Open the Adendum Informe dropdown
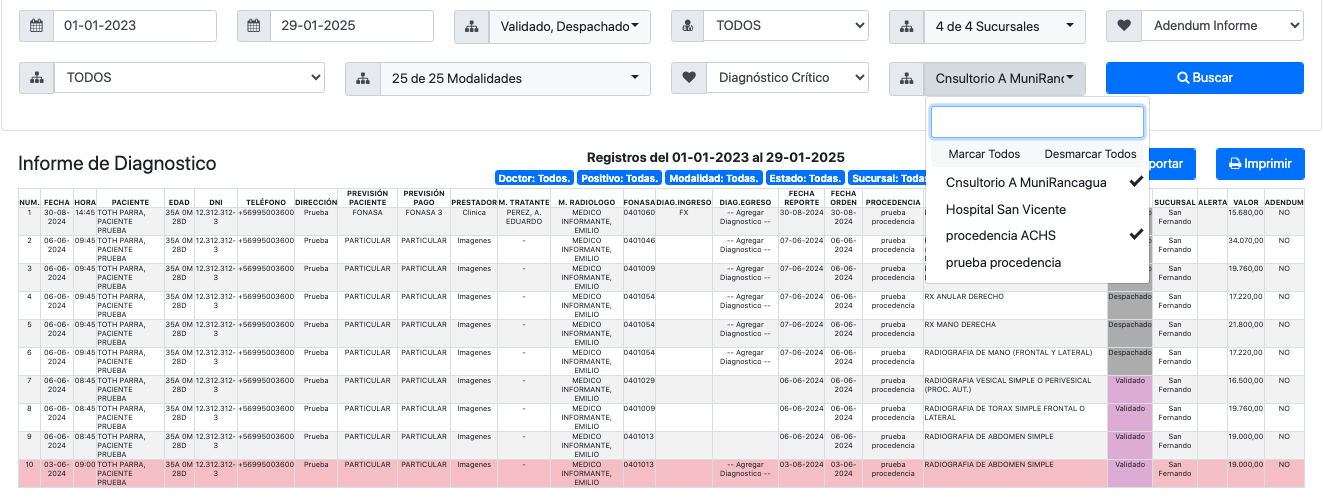The height and width of the screenshot is (497, 1323). click(x=1221, y=26)
